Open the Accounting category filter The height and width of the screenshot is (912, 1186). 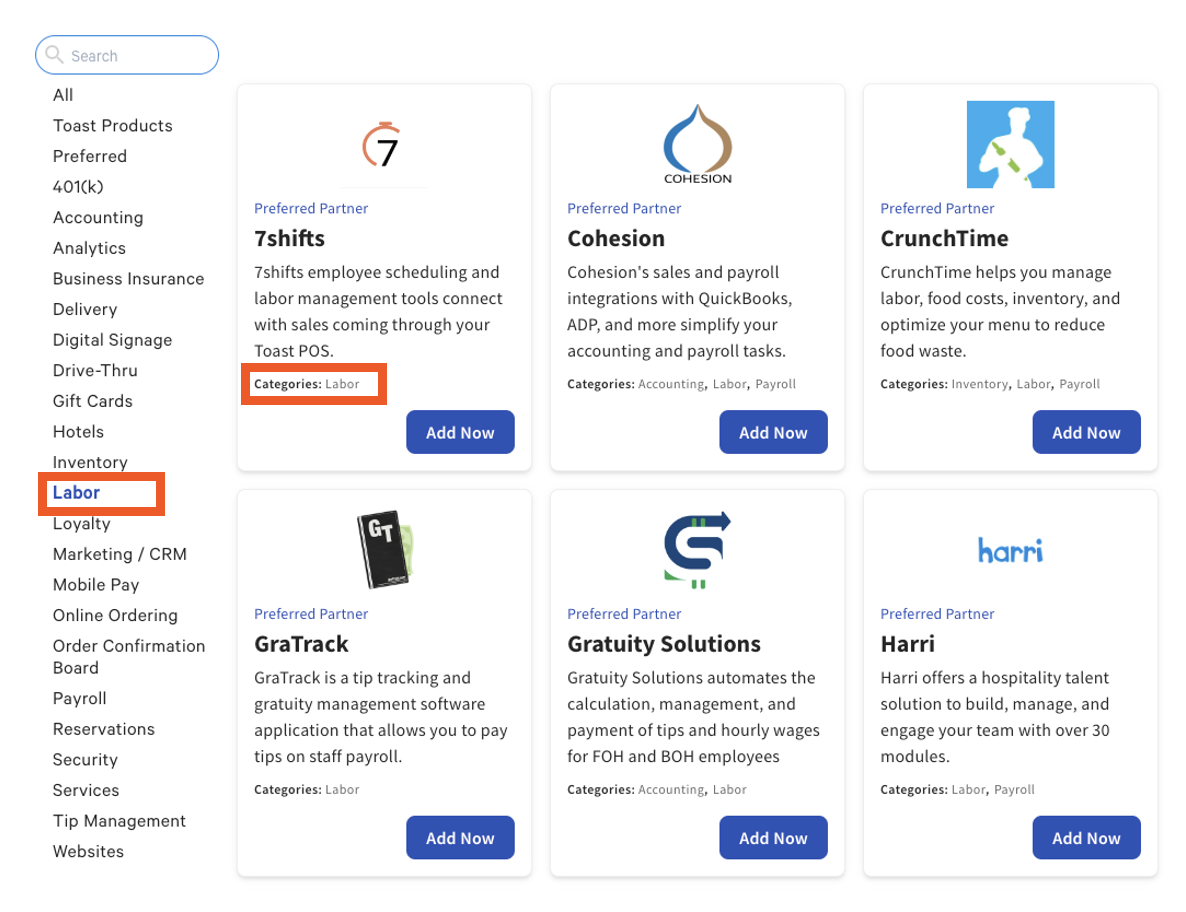(97, 217)
